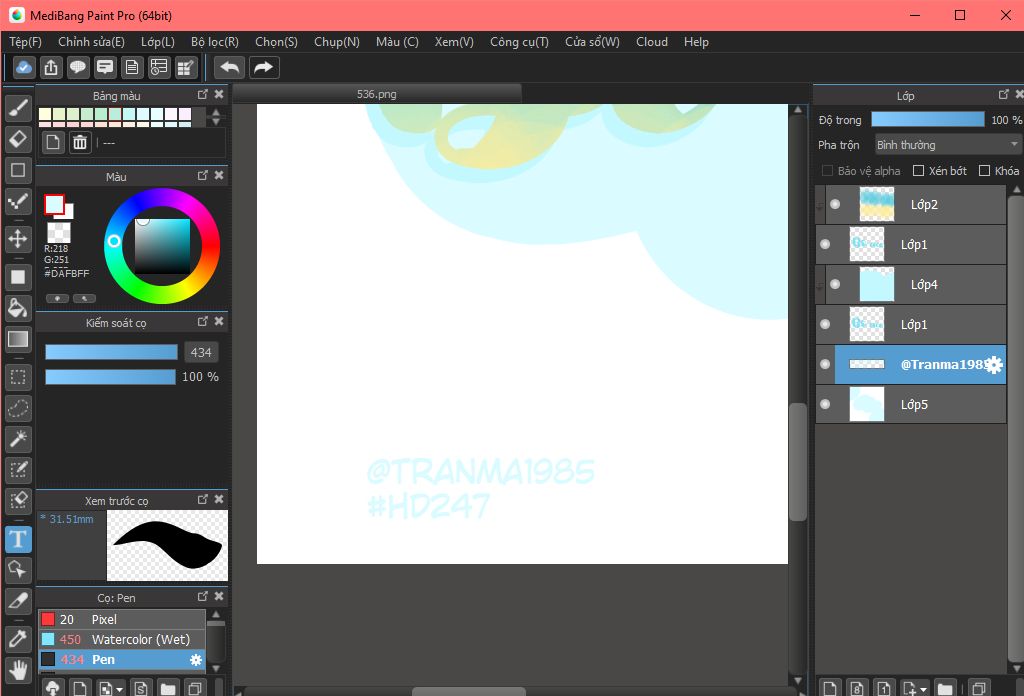Image resolution: width=1024 pixels, height=696 pixels.
Task: Select the Dot/Shape brush tool
Action: tap(18, 201)
